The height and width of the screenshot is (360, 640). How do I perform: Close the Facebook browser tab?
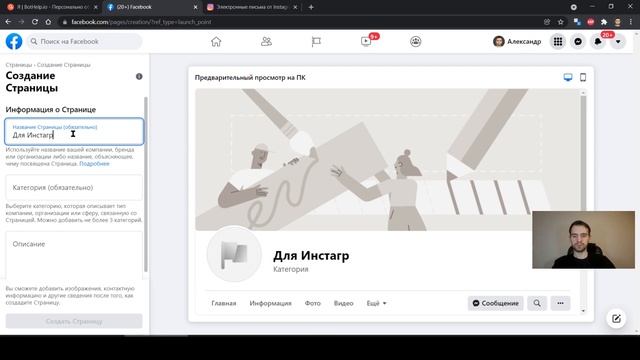tap(195, 7)
